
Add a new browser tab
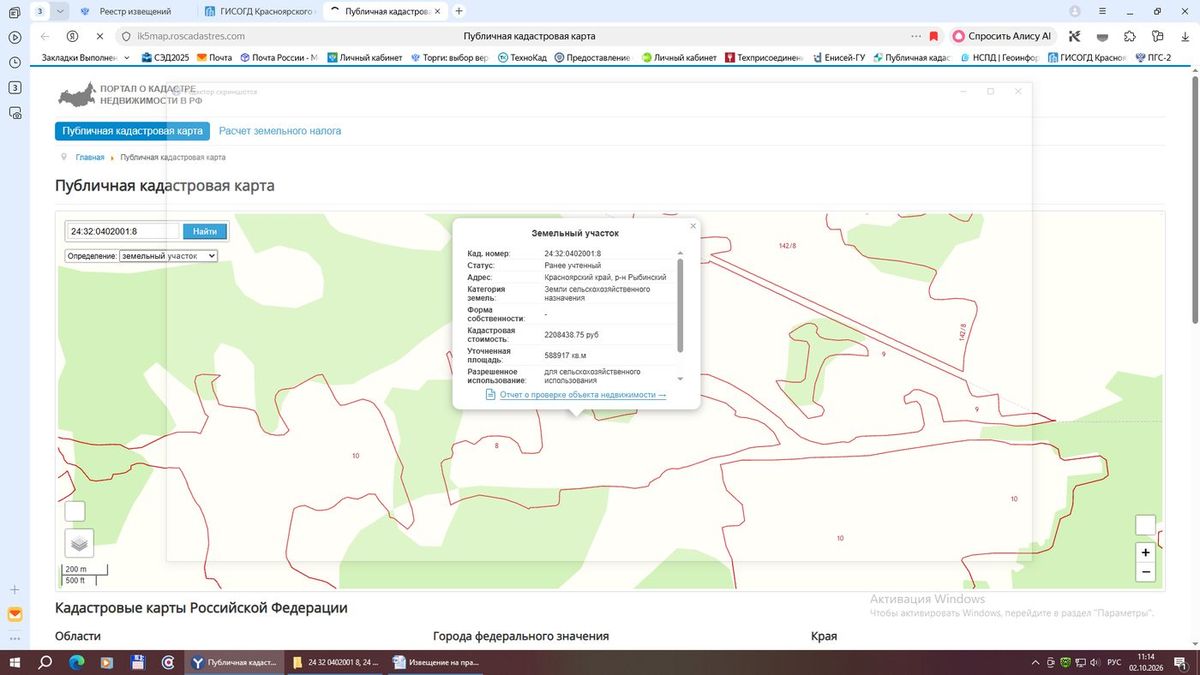point(459,11)
